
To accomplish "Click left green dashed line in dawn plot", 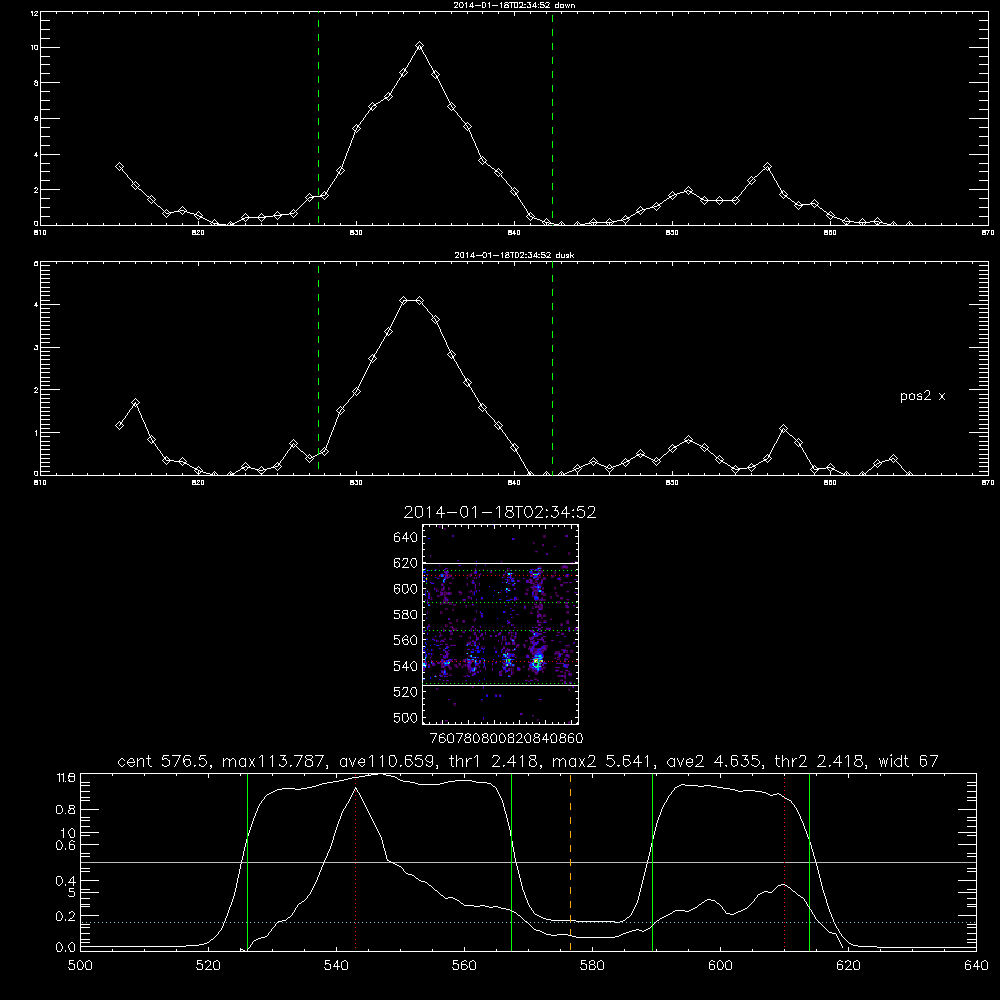I will point(318,119).
